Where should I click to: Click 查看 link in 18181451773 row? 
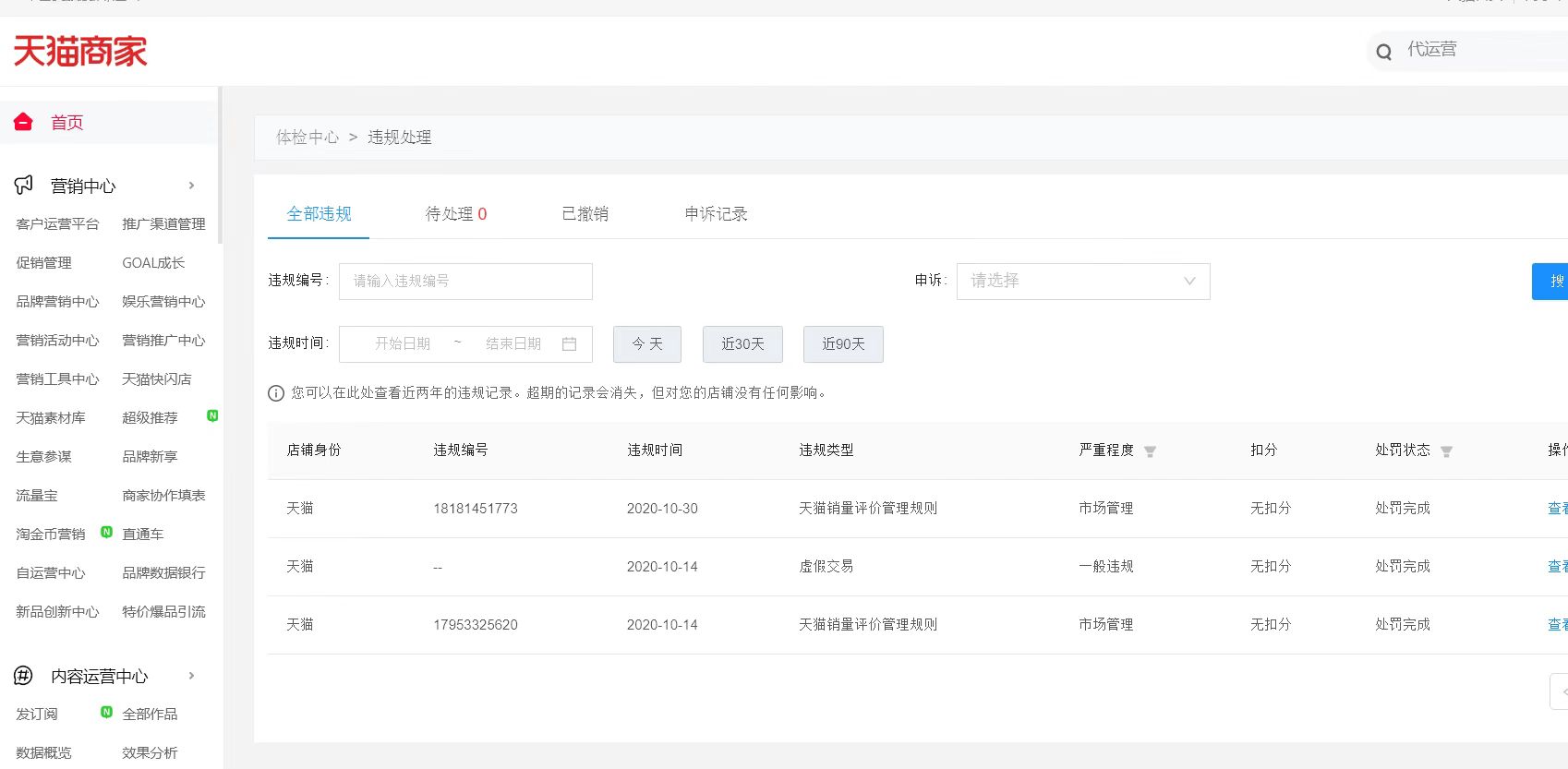(x=1557, y=509)
